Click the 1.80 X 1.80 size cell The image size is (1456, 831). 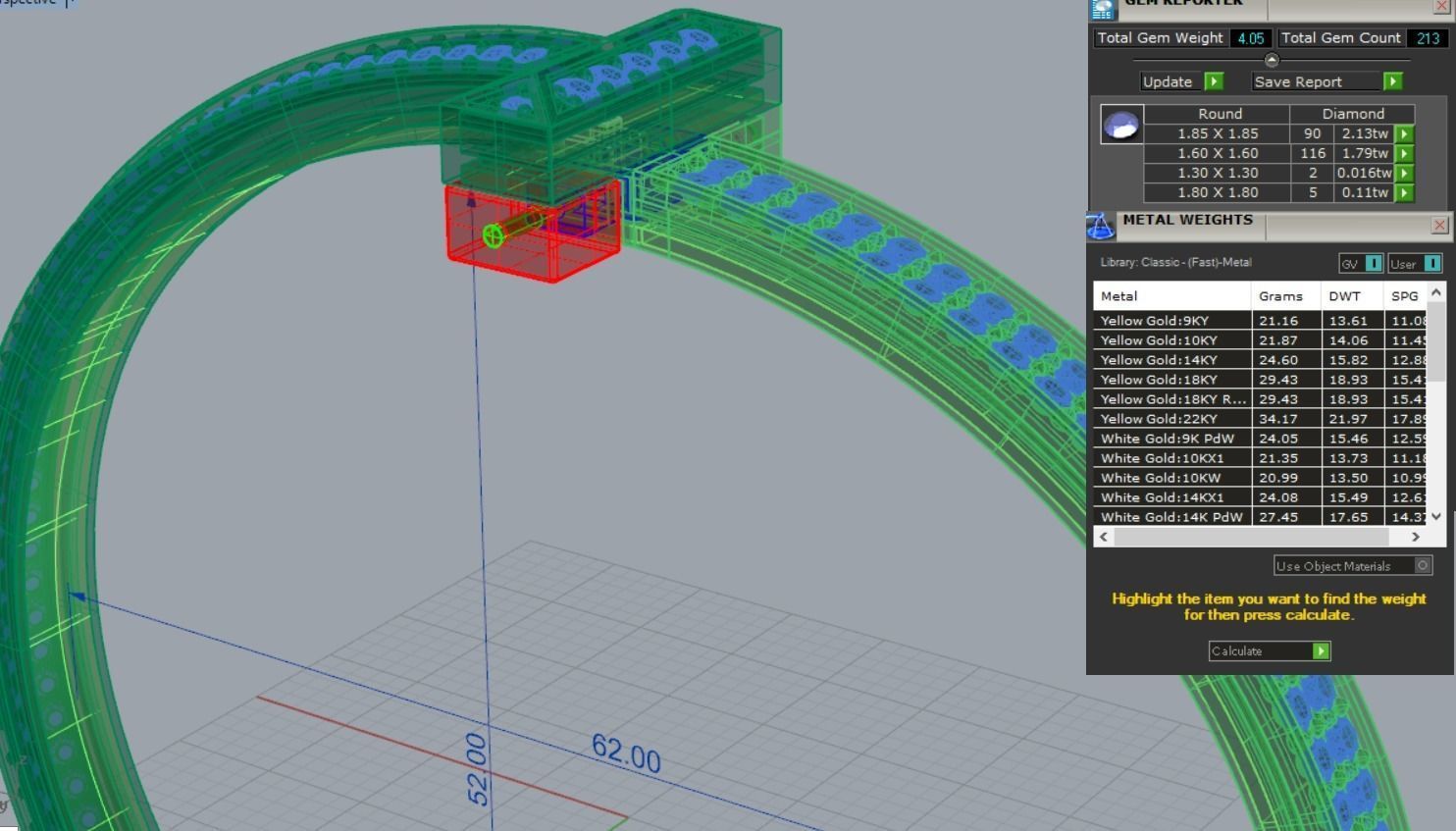point(1218,193)
